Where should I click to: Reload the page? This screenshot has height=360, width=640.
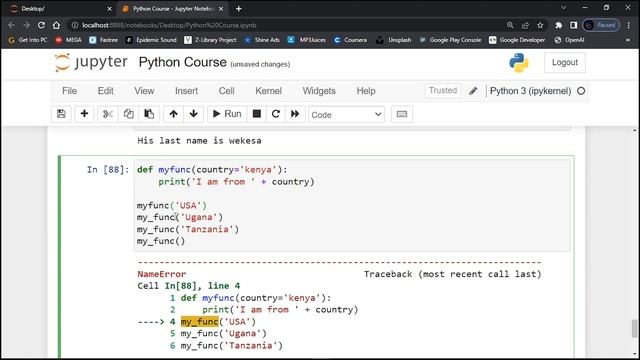pos(41,25)
